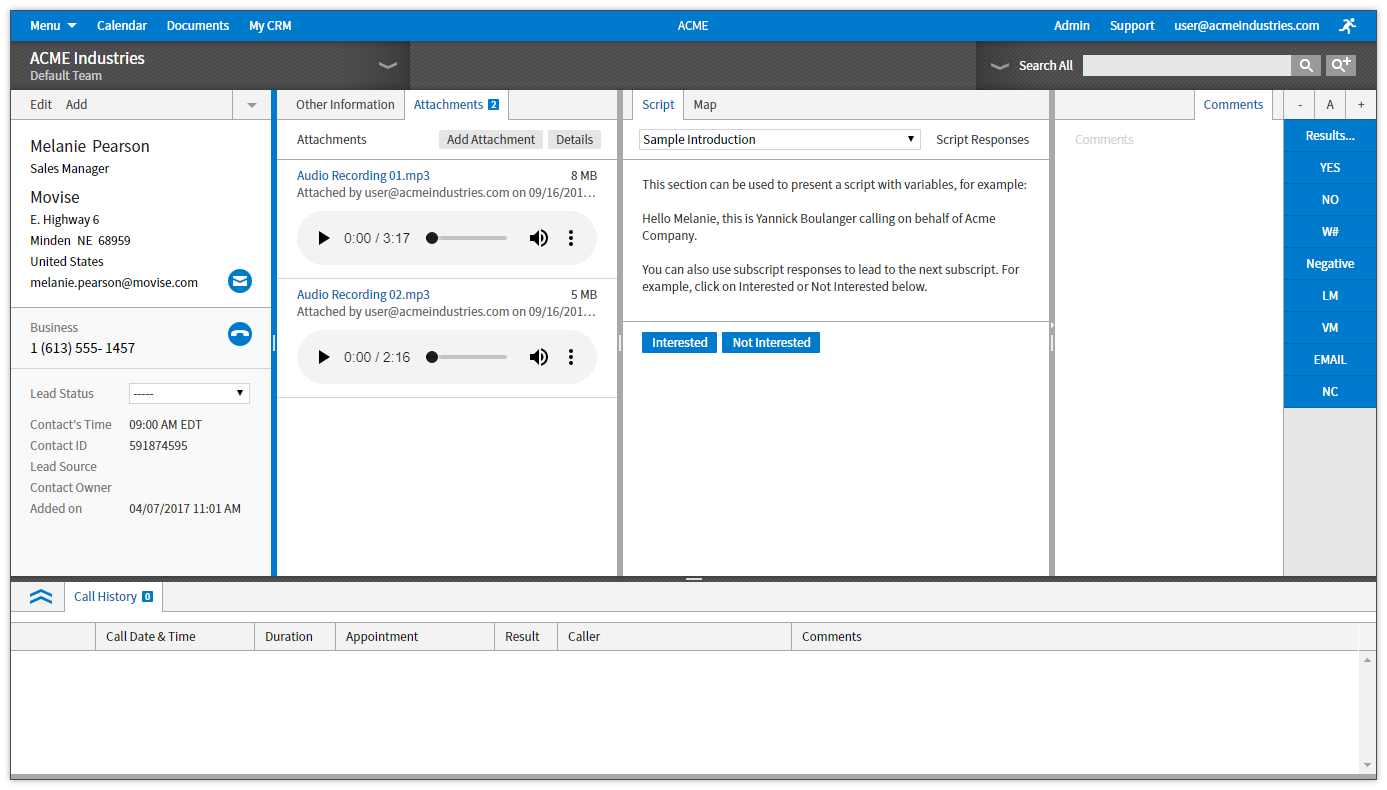Collapse the ACME Industries header chevron
The width and height of the screenshot is (1387, 790).
click(x=388, y=66)
